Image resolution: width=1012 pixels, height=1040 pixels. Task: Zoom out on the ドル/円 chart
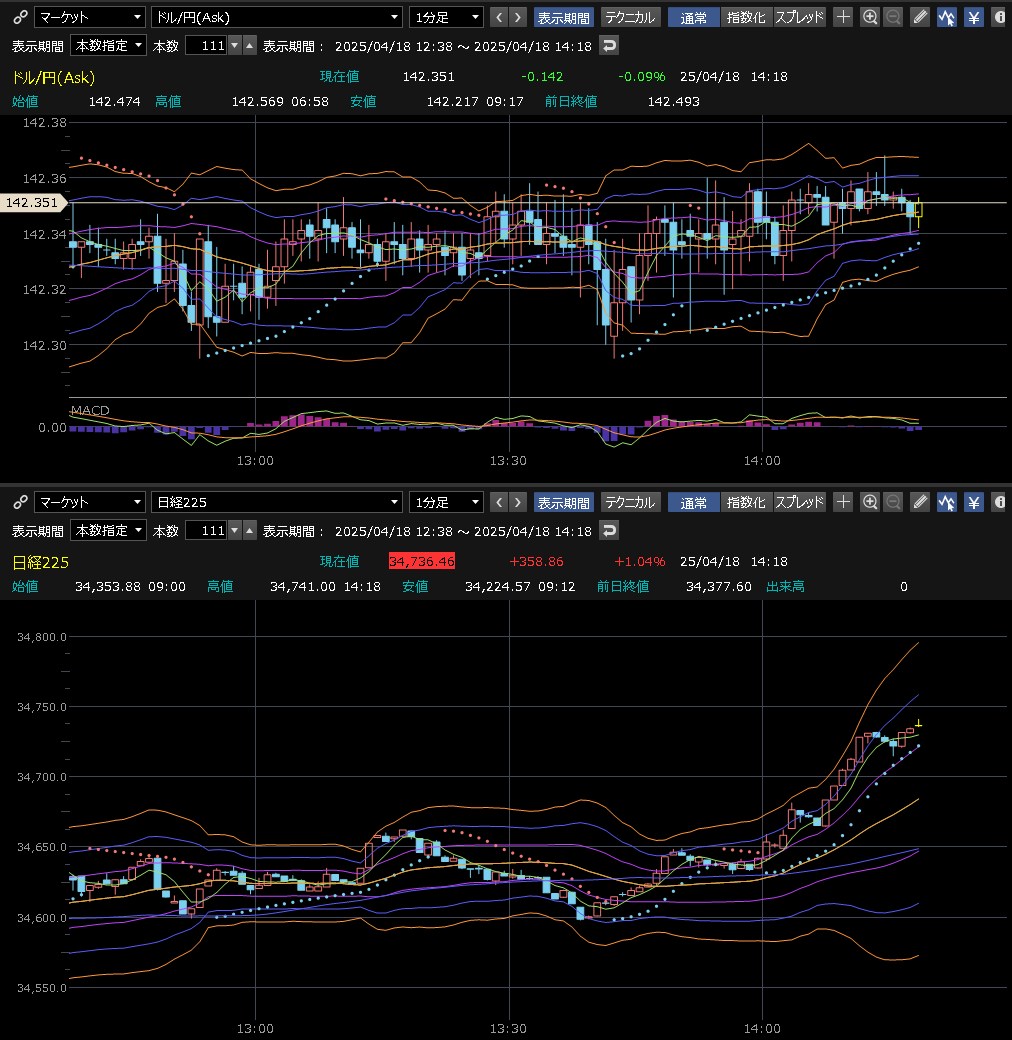(893, 17)
